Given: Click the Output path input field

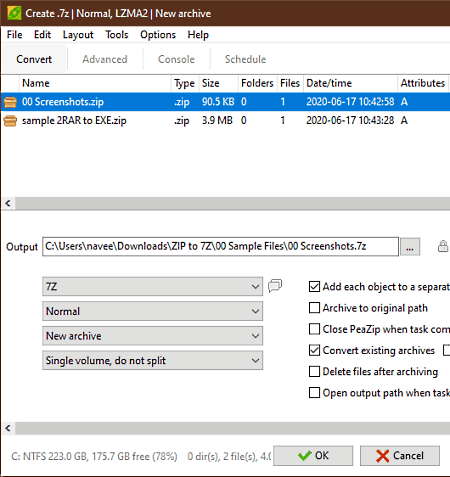Looking at the screenshot, I should [220, 247].
